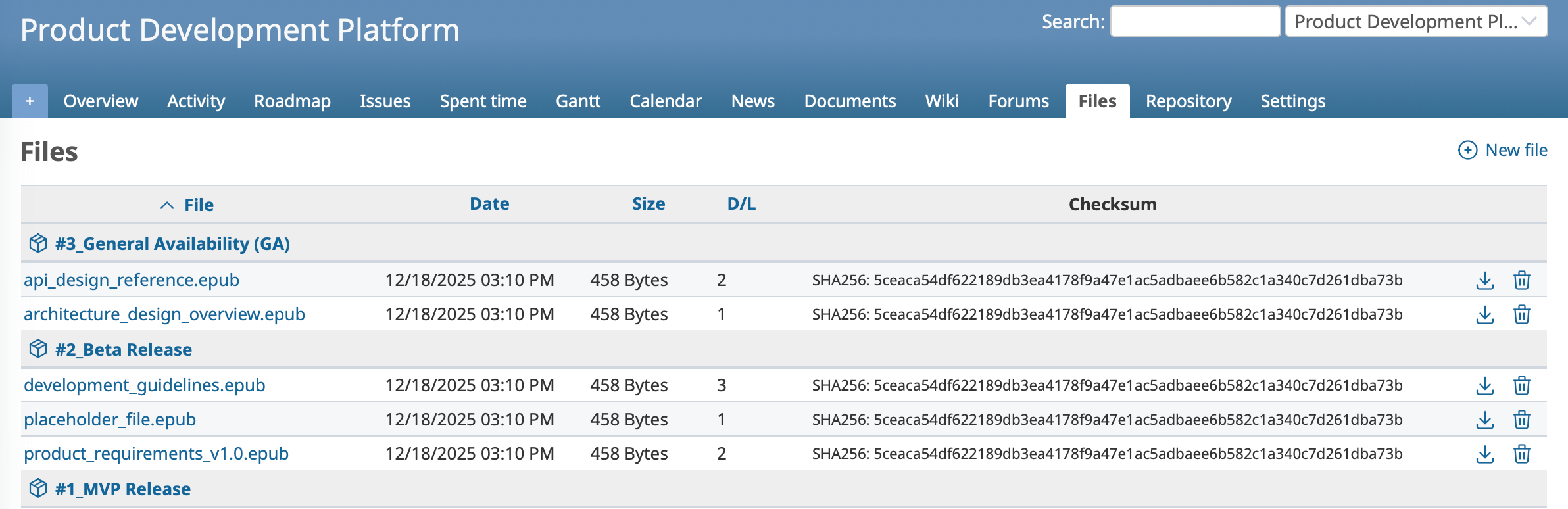Viewport: 1568px width, 509px height.
Task: Open the Wiki tab
Action: click(x=942, y=101)
